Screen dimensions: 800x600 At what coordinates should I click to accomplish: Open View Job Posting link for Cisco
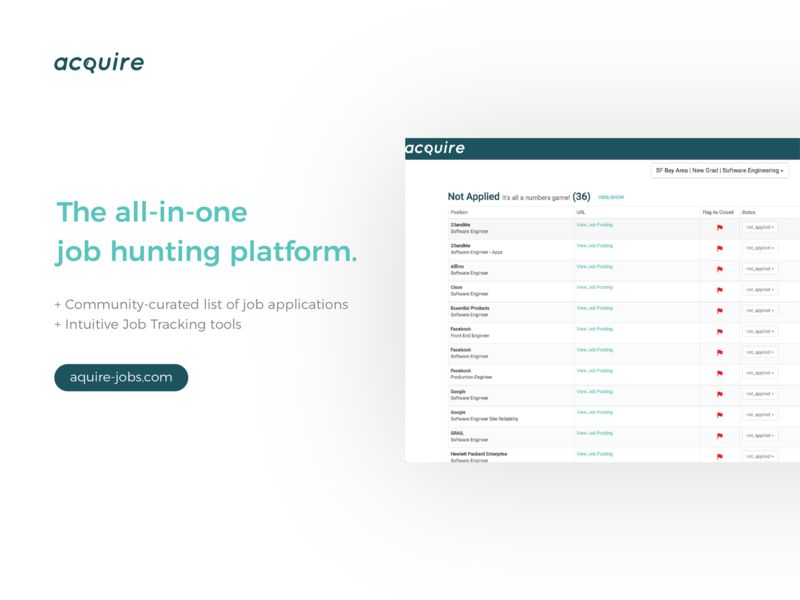click(x=594, y=287)
